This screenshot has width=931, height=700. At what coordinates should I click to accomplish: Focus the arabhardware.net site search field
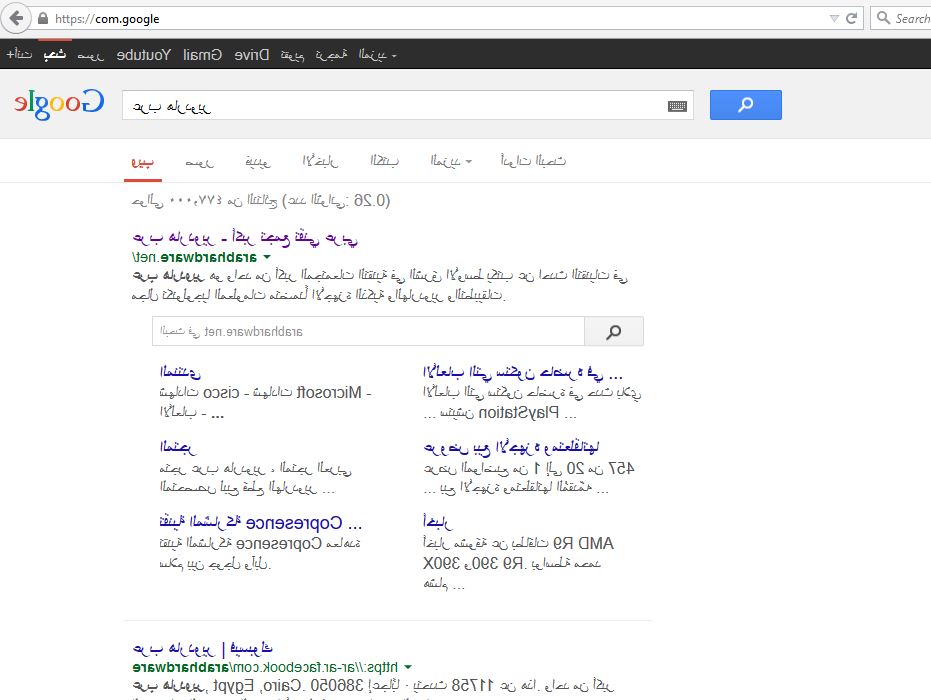[x=368, y=331]
